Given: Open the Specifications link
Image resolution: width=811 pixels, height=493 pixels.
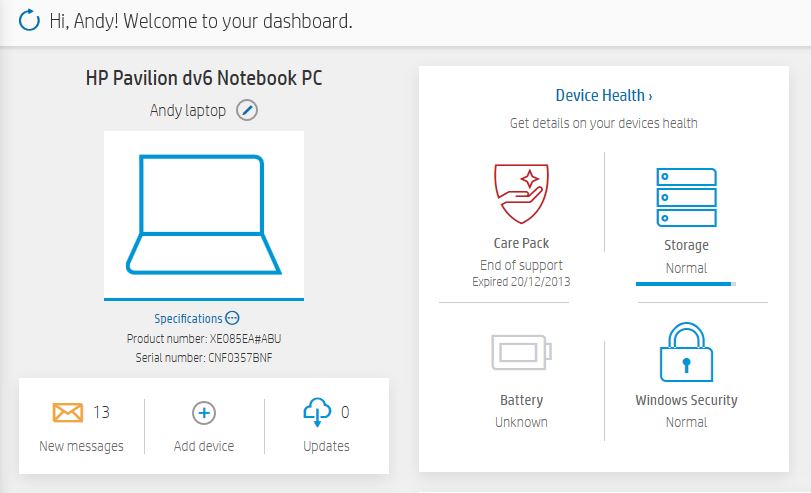Looking at the screenshot, I should point(188,318).
